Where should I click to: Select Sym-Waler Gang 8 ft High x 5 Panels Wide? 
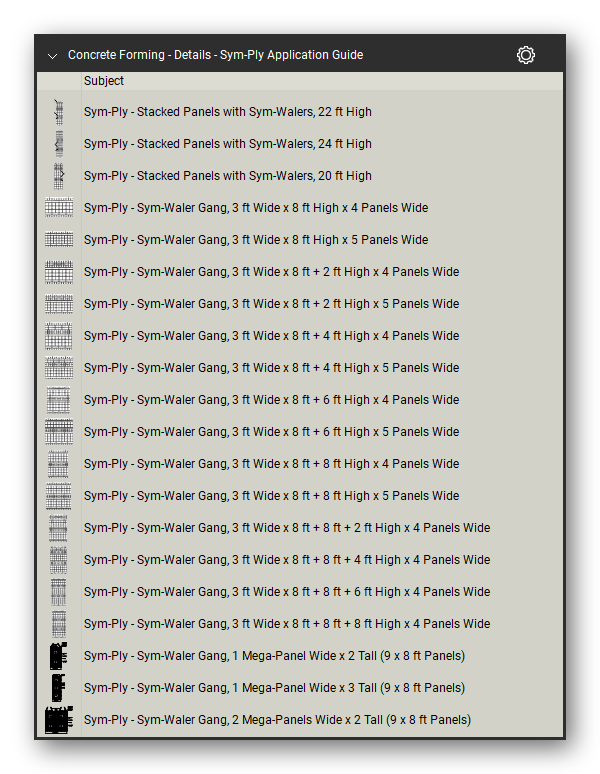point(256,240)
